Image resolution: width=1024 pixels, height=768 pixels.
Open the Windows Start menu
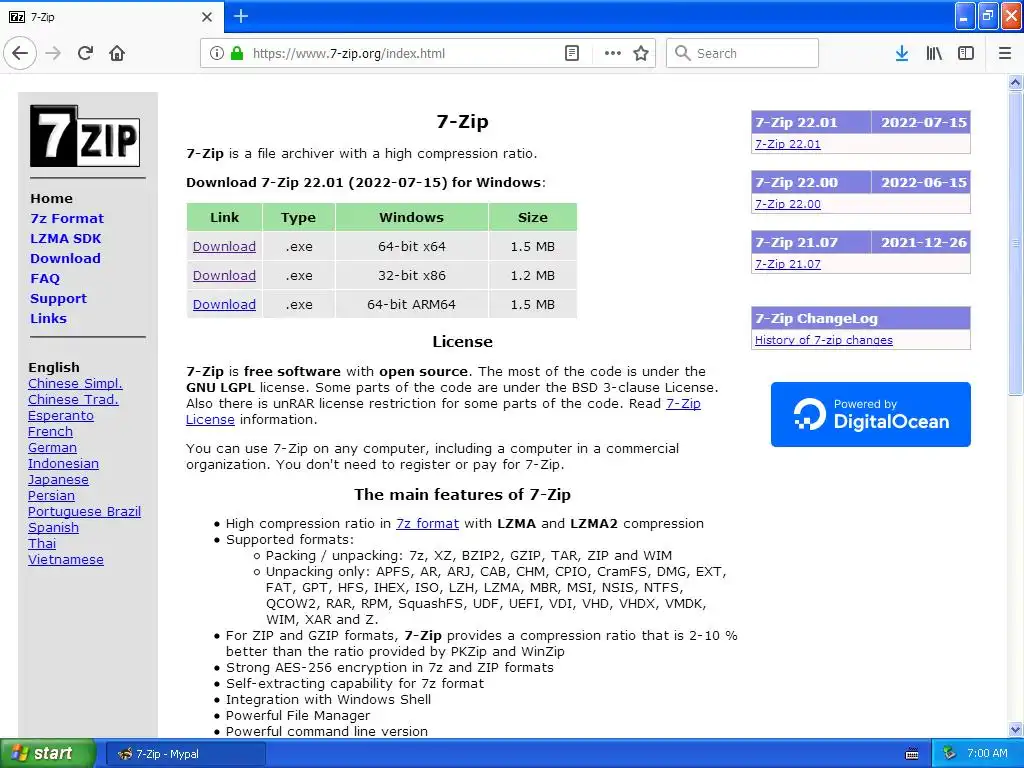click(48, 754)
